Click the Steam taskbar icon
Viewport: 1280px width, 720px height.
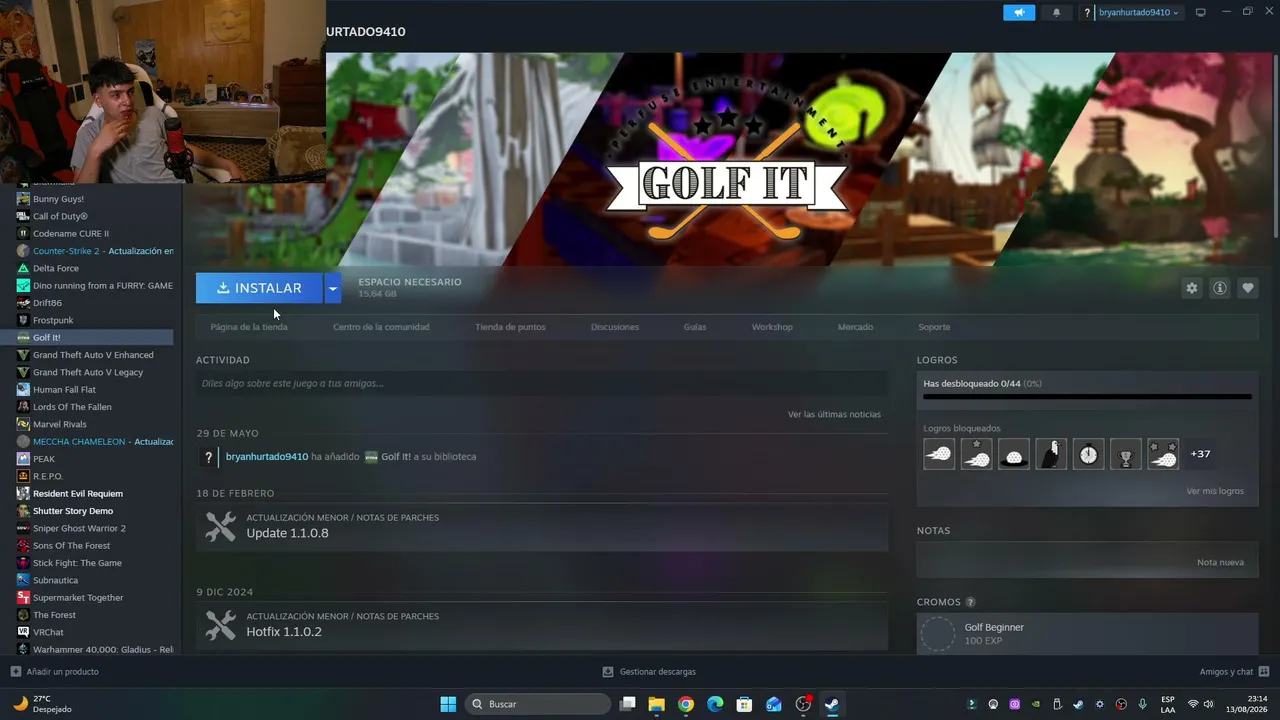coord(832,704)
